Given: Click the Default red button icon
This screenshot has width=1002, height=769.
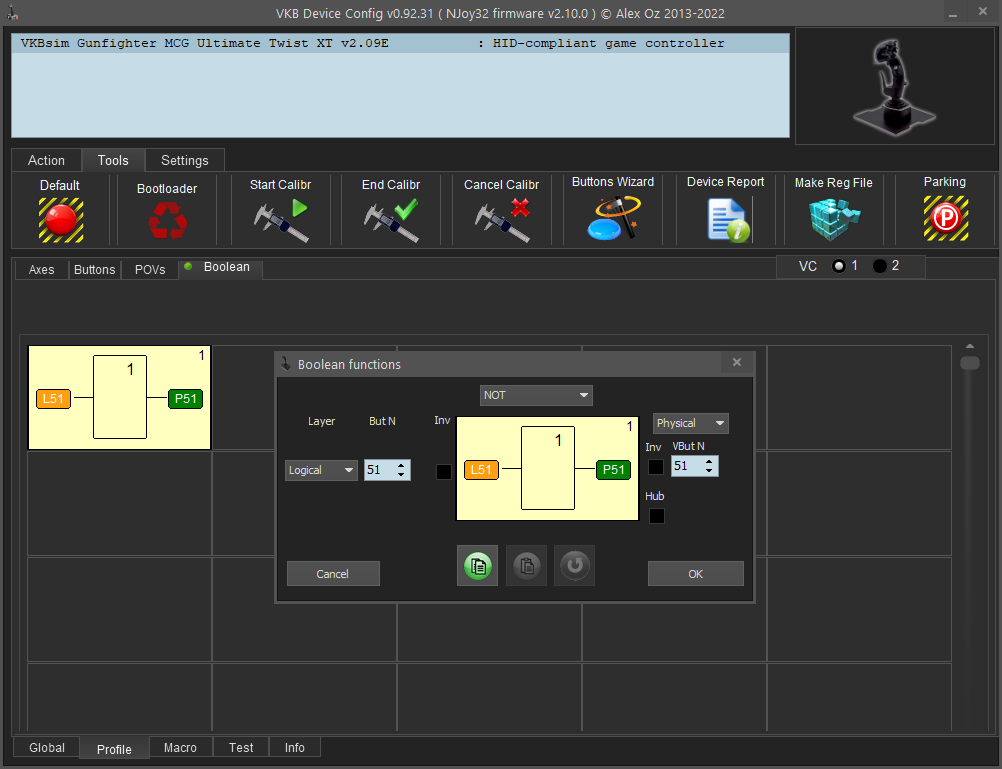Looking at the screenshot, I should [60, 219].
